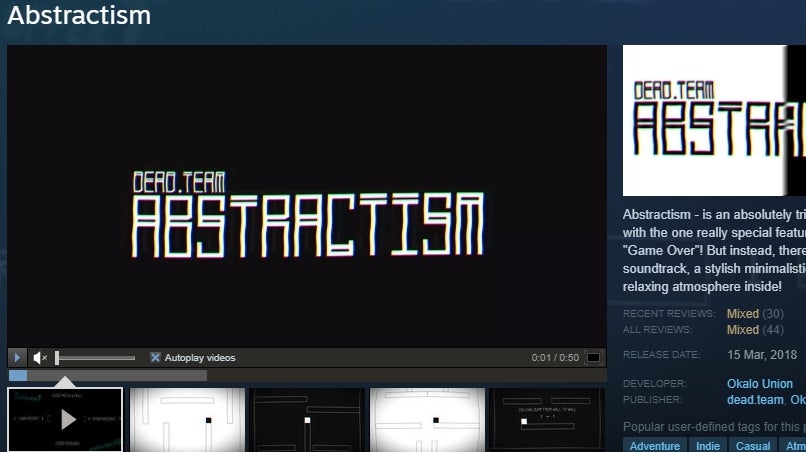Select the fifth dark screenshot thumbnail
This screenshot has width=806, height=452.
547,419
